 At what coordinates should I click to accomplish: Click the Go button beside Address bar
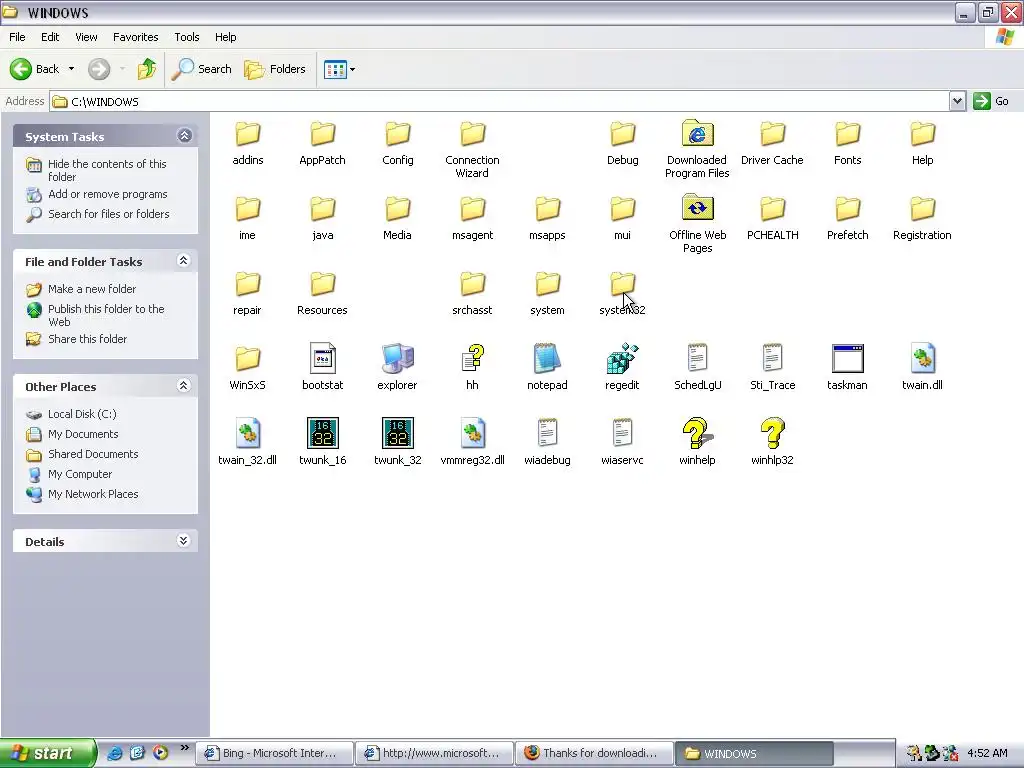[991, 101]
